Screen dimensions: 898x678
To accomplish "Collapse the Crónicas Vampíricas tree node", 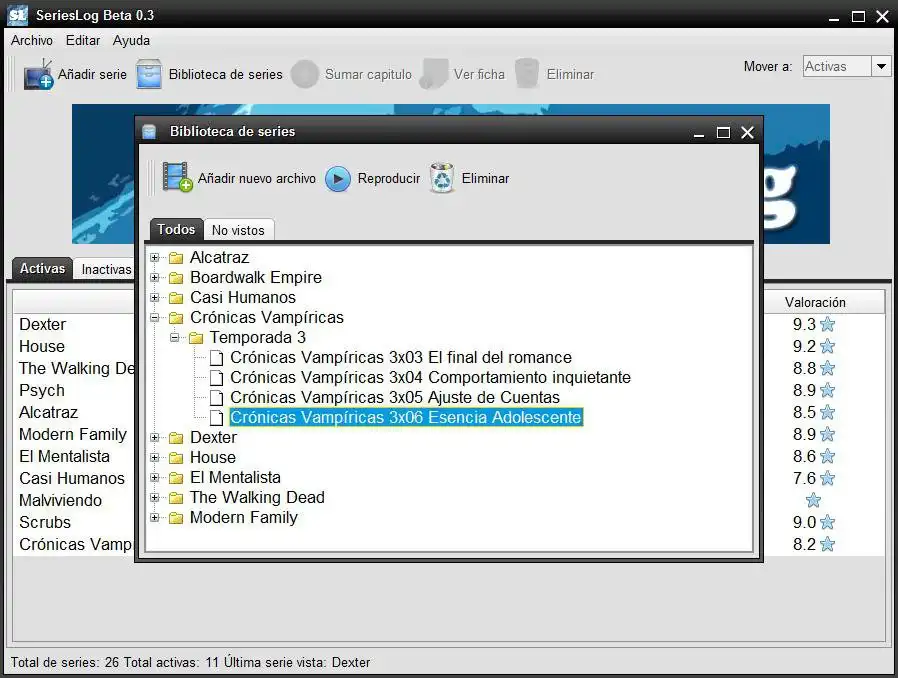I will coord(155,317).
